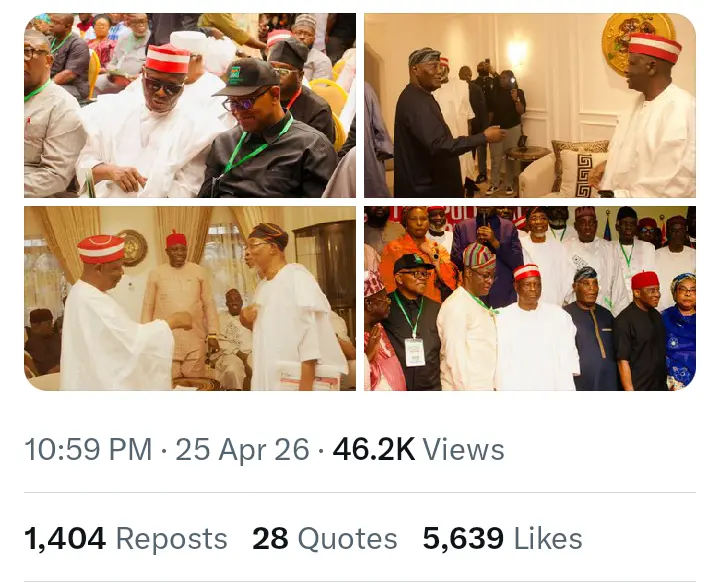Click the wall clock in bottom-left photo
Viewport: 719px width, 585px height.
[131, 247]
